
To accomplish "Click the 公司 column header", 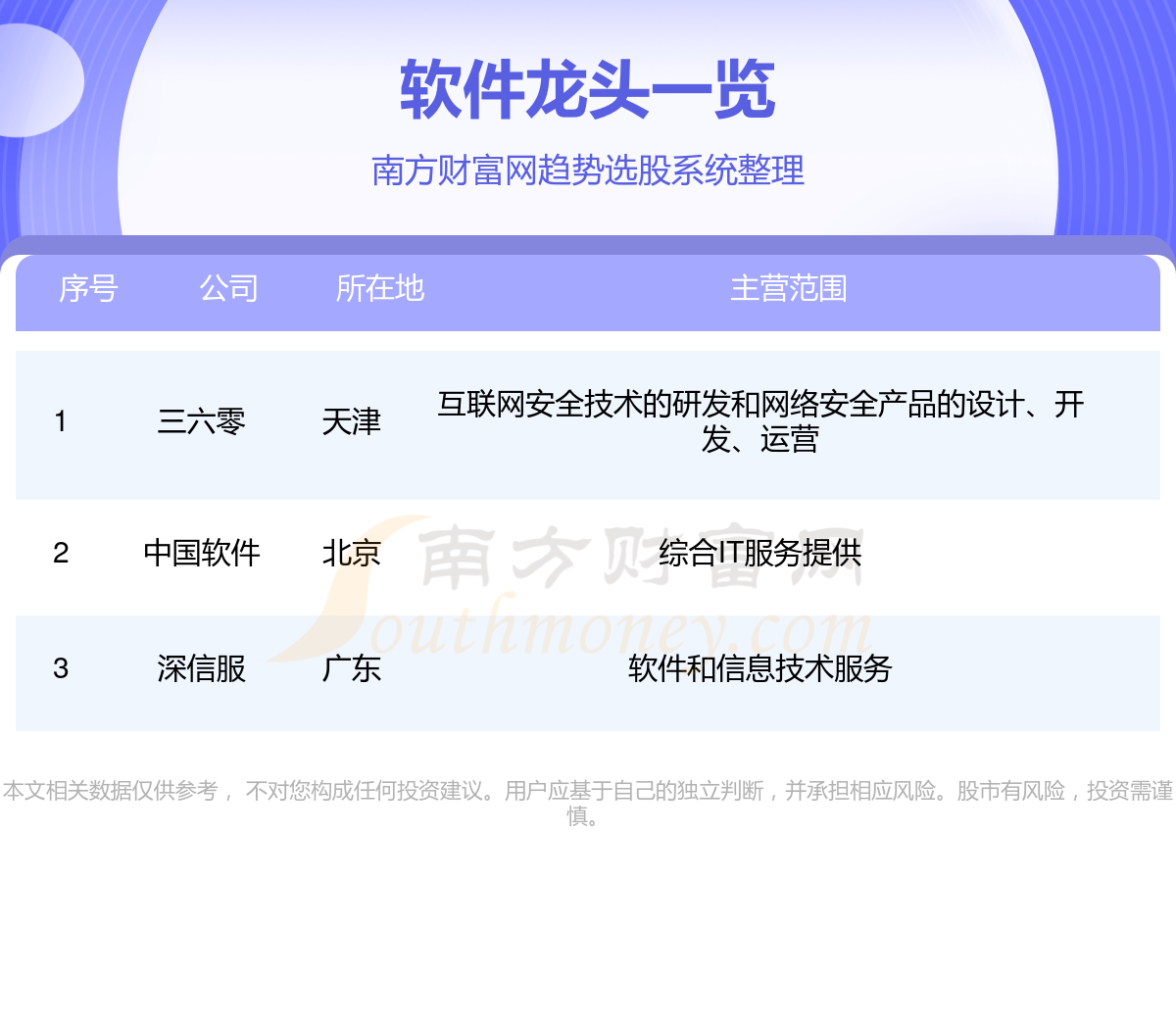I will pyautogui.click(x=229, y=288).
